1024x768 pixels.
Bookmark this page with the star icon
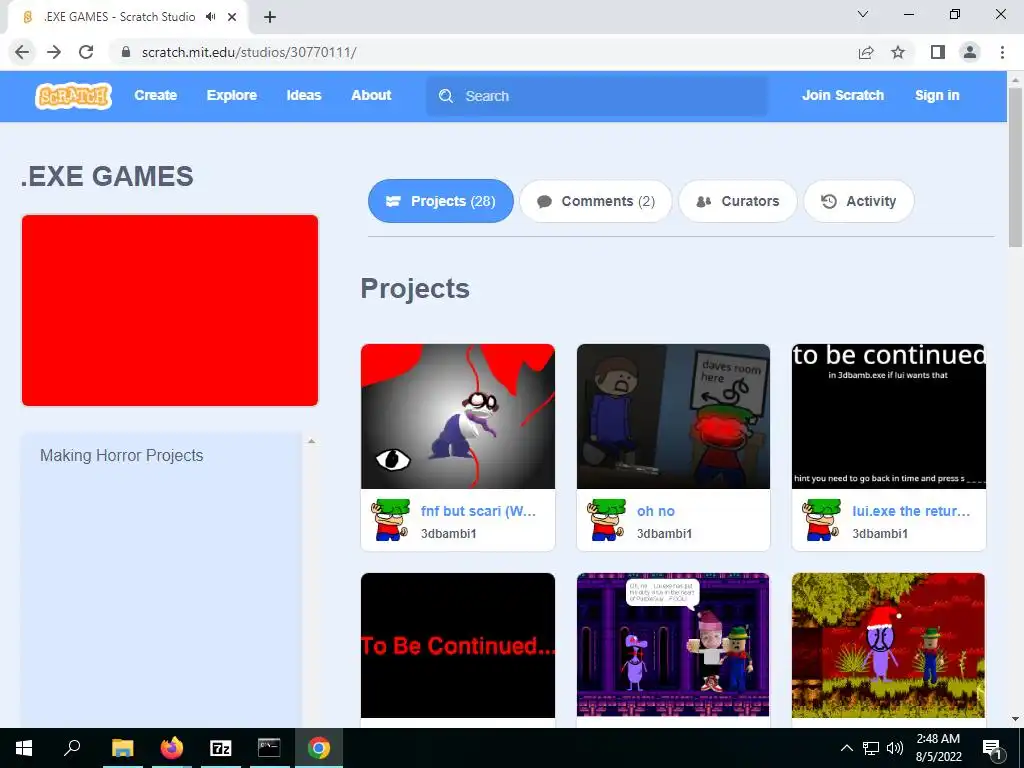click(898, 52)
